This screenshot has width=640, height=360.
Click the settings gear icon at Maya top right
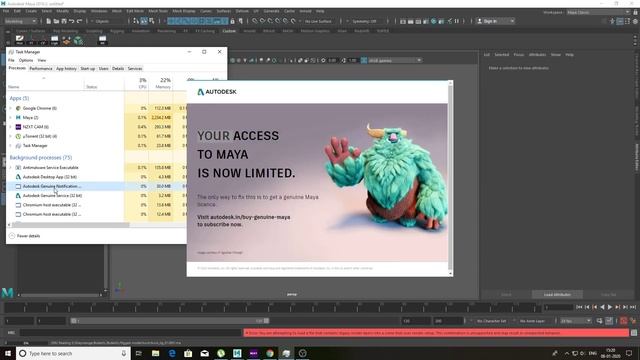click(x=635, y=21)
